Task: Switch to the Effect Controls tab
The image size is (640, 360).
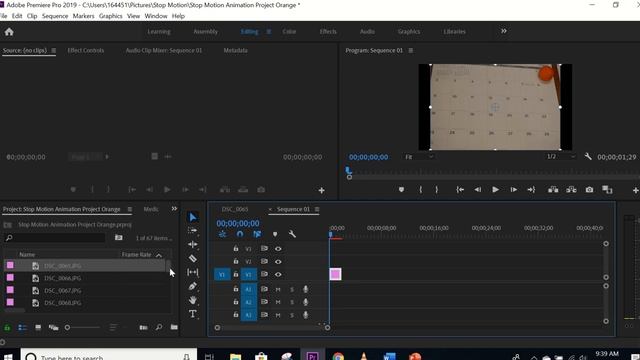Action: [86, 50]
